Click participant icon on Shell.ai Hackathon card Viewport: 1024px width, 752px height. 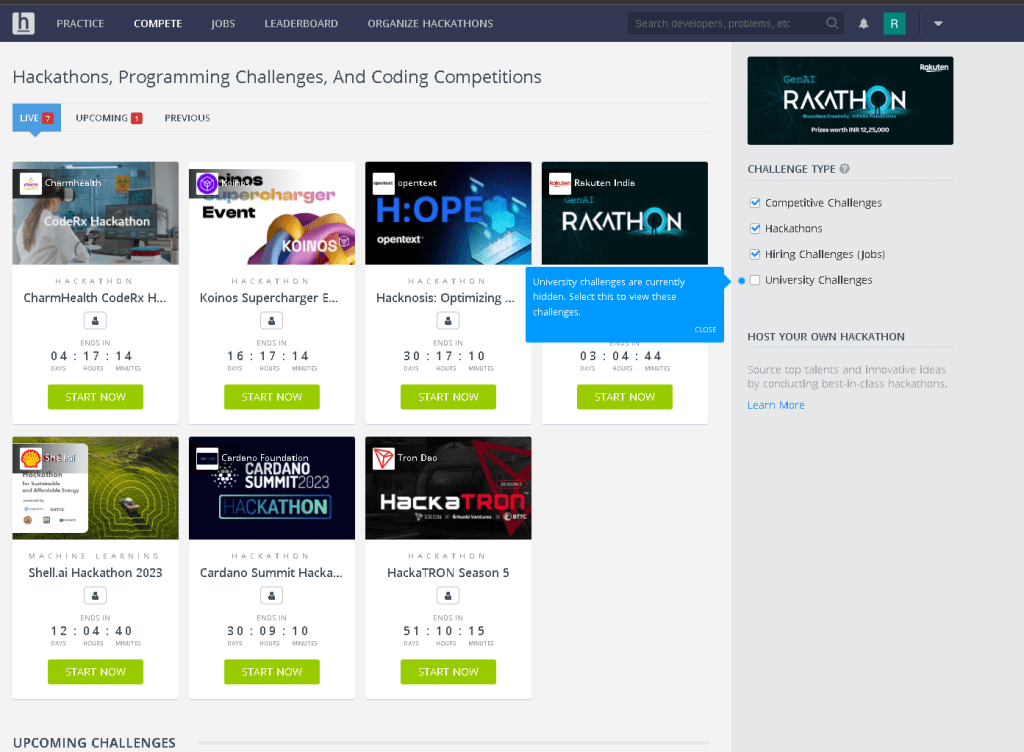(x=95, y=595)
